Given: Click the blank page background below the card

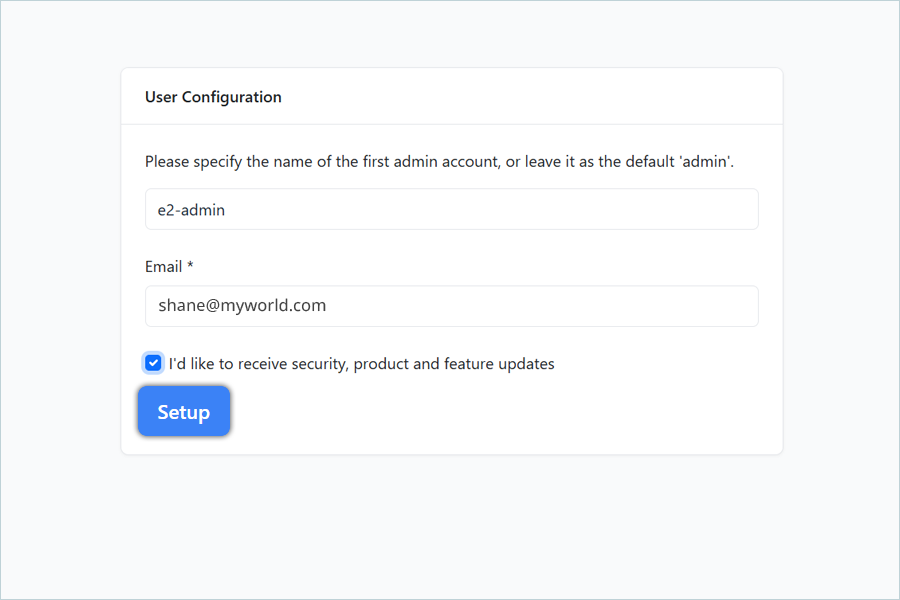Looking at the screenshot, I should click(x=450, y=530).
